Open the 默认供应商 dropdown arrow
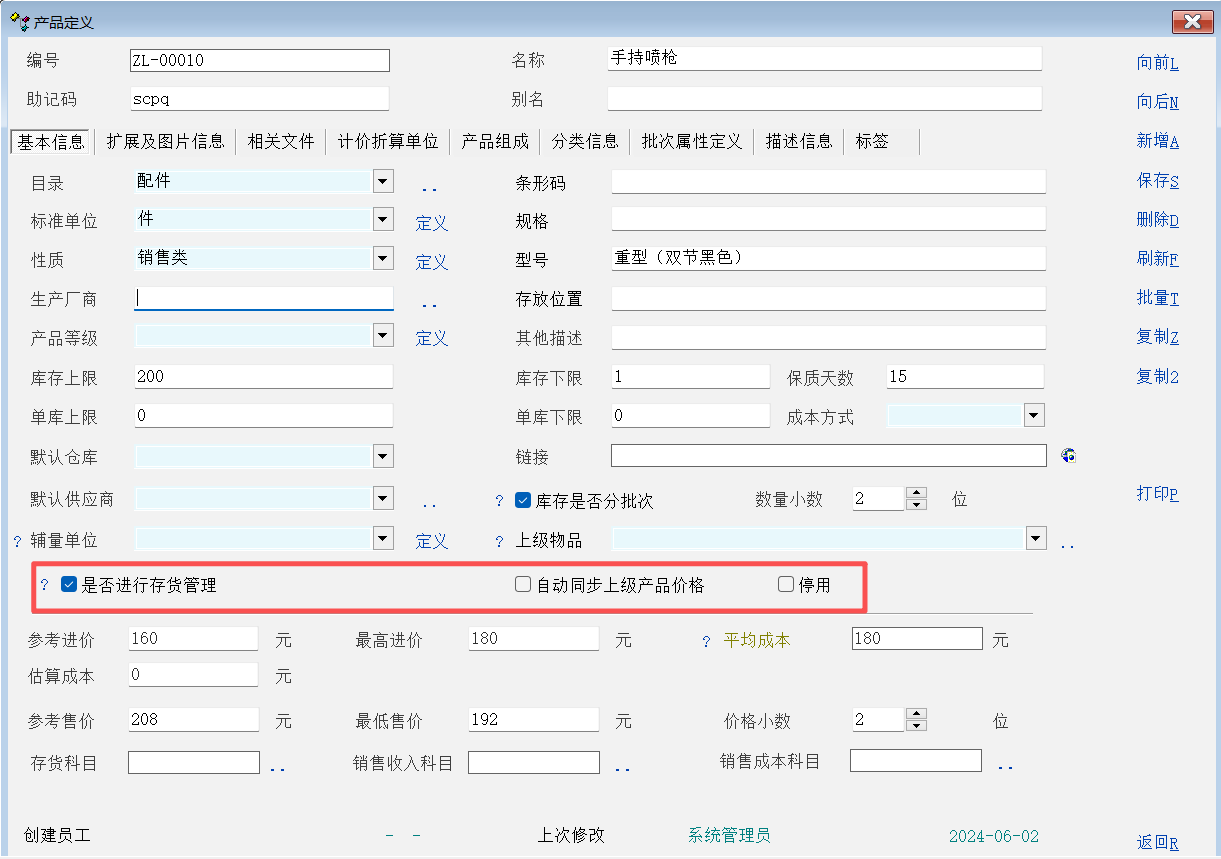 (x=382, y=497)
